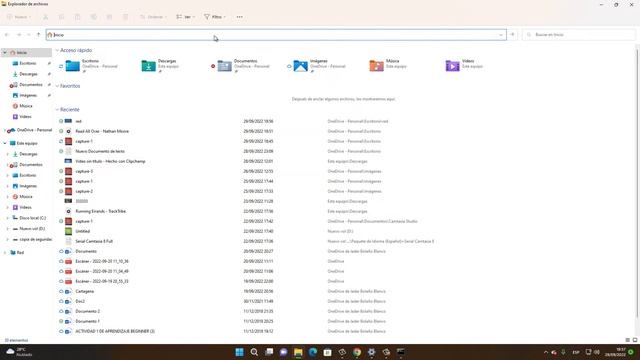Open the Vídeos tile in Acceso rápido
The width and height of the screenshot is (640, 360).
(x=464, y=65)
